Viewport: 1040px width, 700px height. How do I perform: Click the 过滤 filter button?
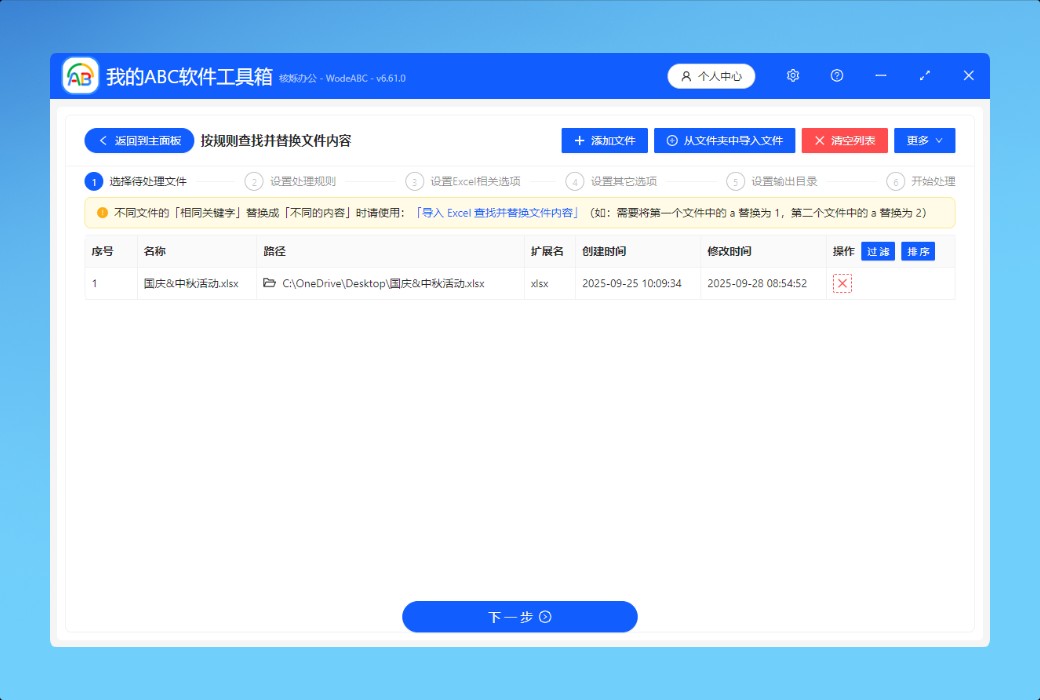878,252
